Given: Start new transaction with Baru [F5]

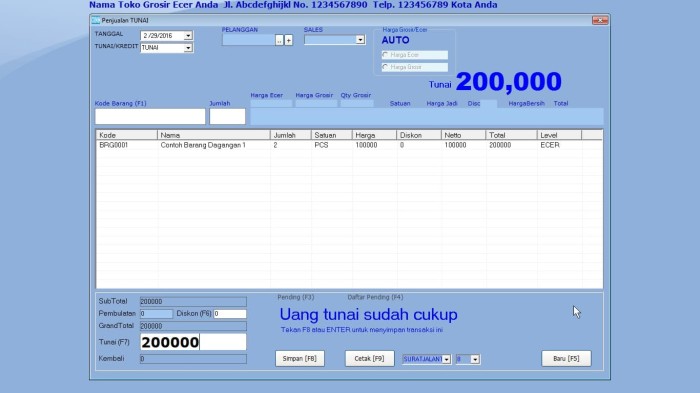Looking at the screenshot, I should pyautogui.click(x=566, y=359).
